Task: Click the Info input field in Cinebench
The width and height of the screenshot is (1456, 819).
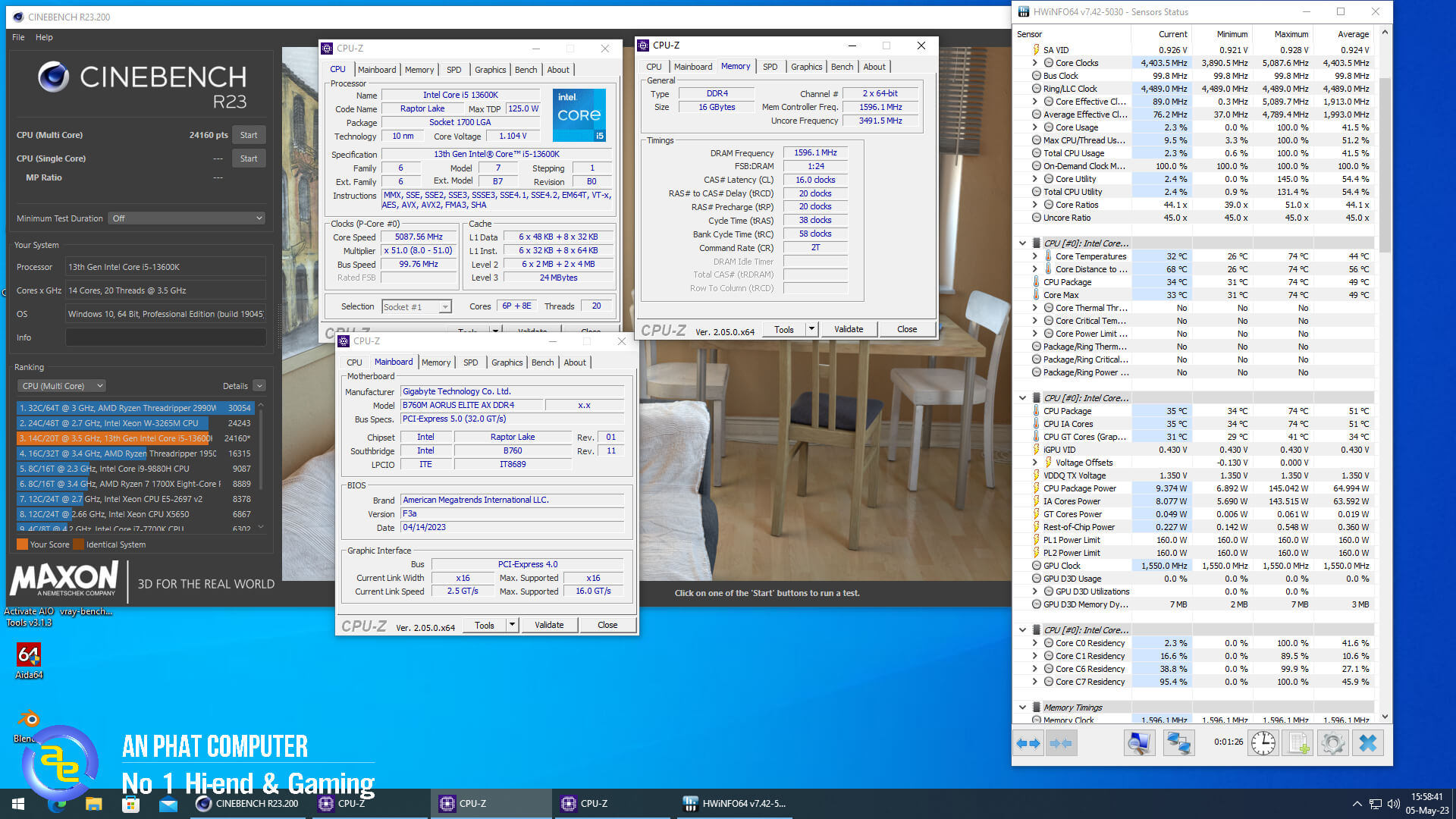Action: 165,337
